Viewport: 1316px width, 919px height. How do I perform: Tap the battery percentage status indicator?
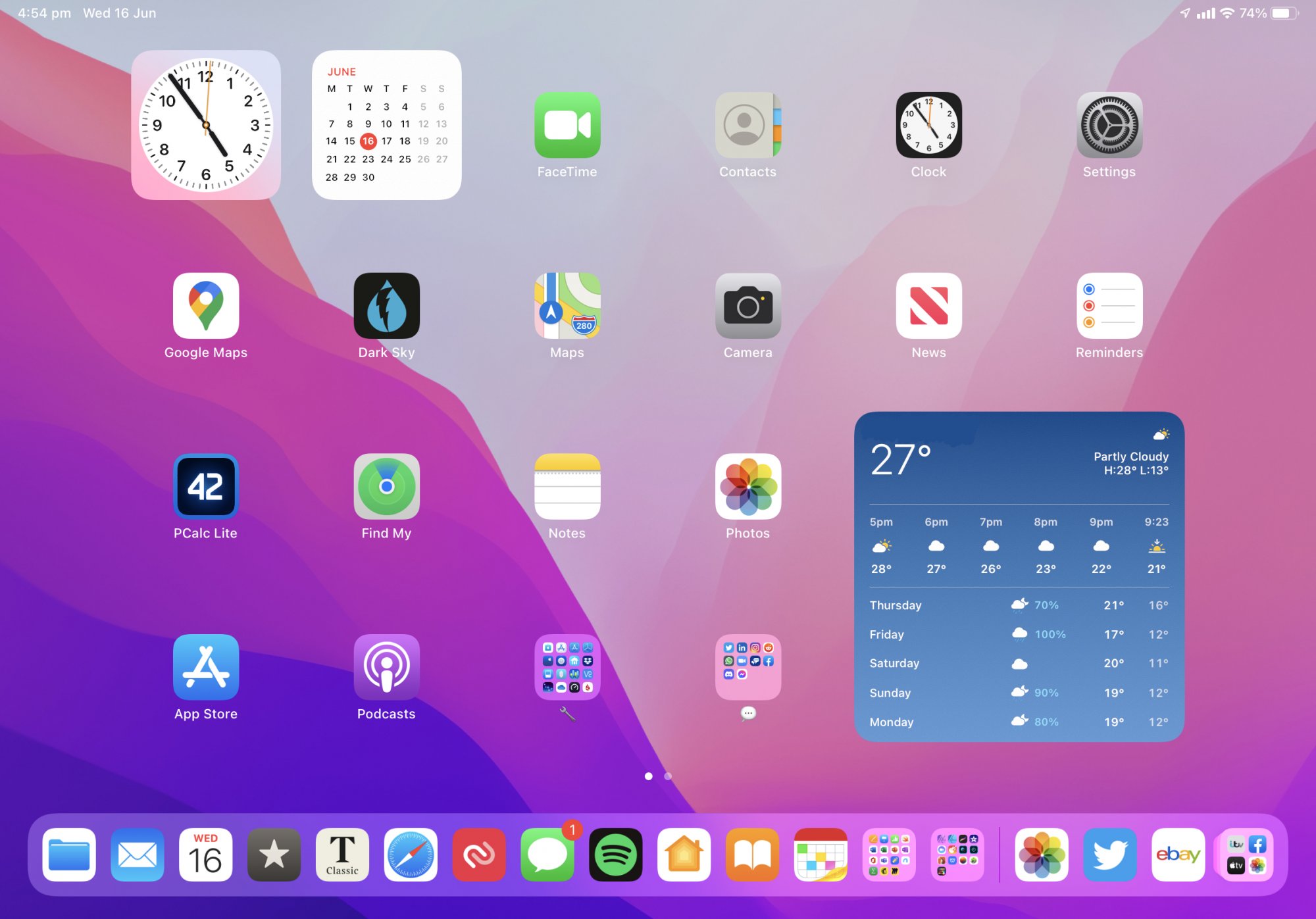click(x=1252, y=13)
